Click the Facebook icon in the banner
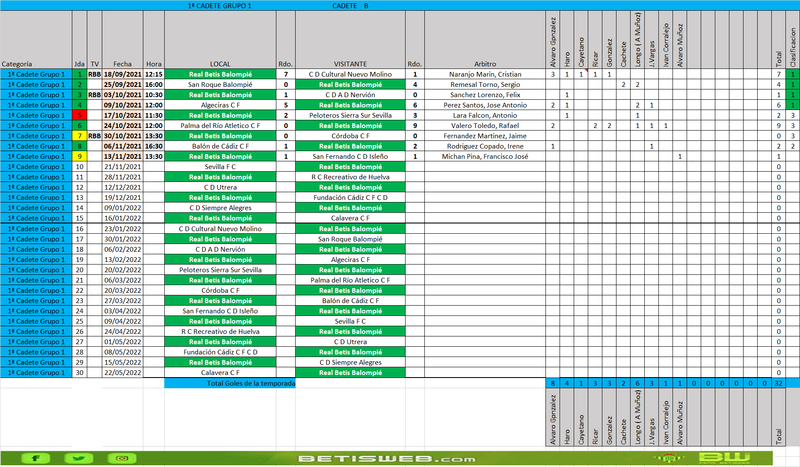Image resolution: width=800 pixels, height=467 pixels. coord(35,458)
